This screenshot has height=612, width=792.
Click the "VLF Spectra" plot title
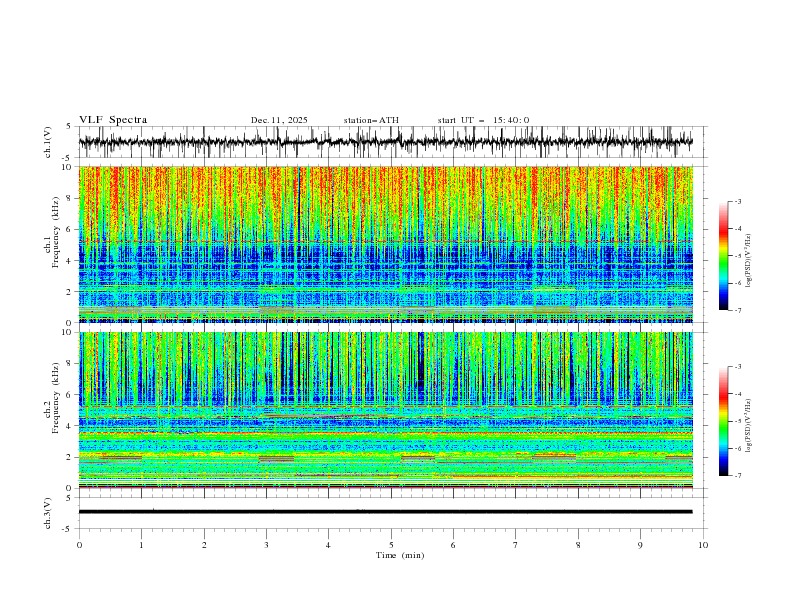tap(113, 120)
